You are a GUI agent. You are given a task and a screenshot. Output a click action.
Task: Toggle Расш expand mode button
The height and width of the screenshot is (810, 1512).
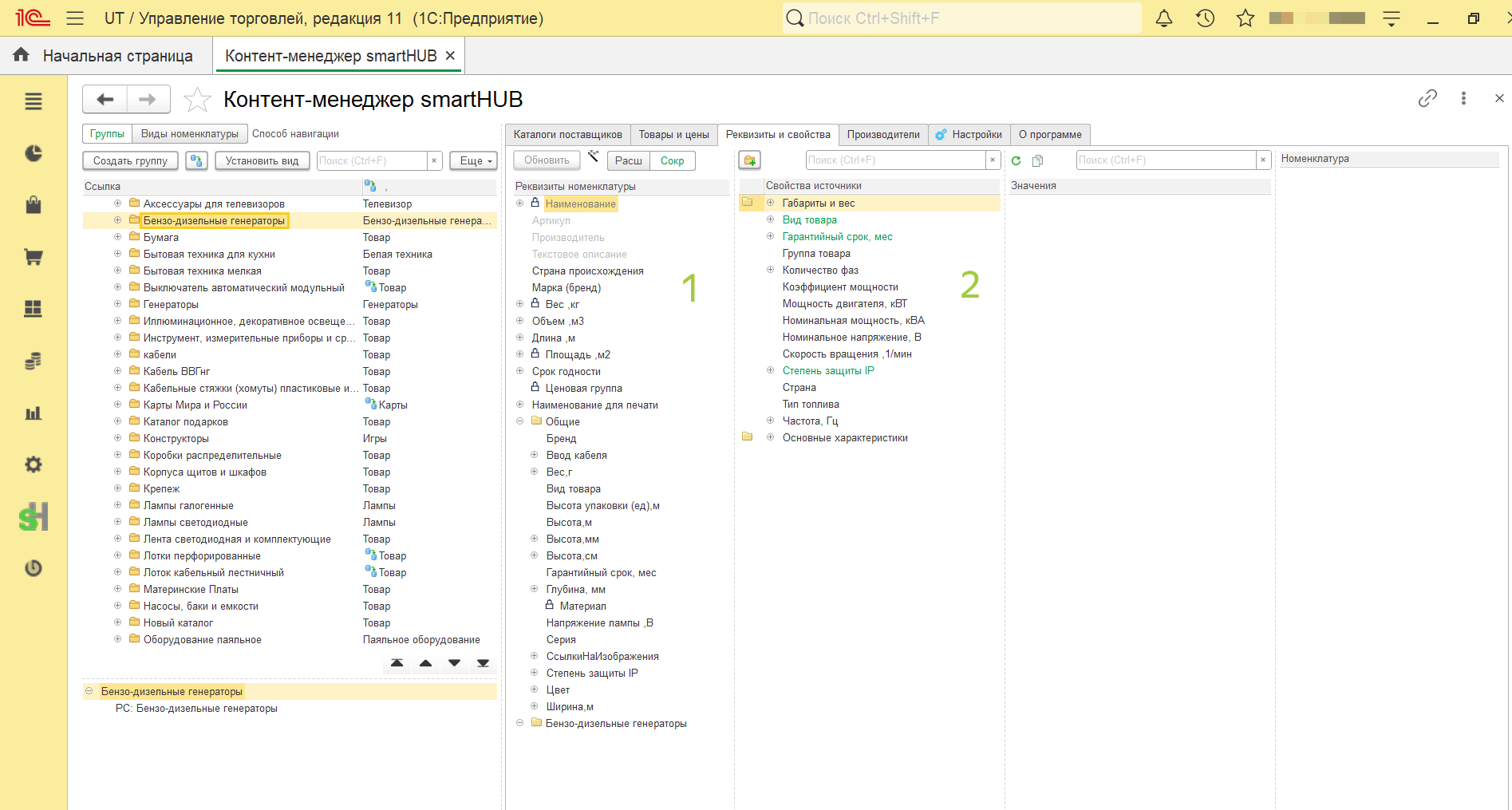(x=629, y=160)
